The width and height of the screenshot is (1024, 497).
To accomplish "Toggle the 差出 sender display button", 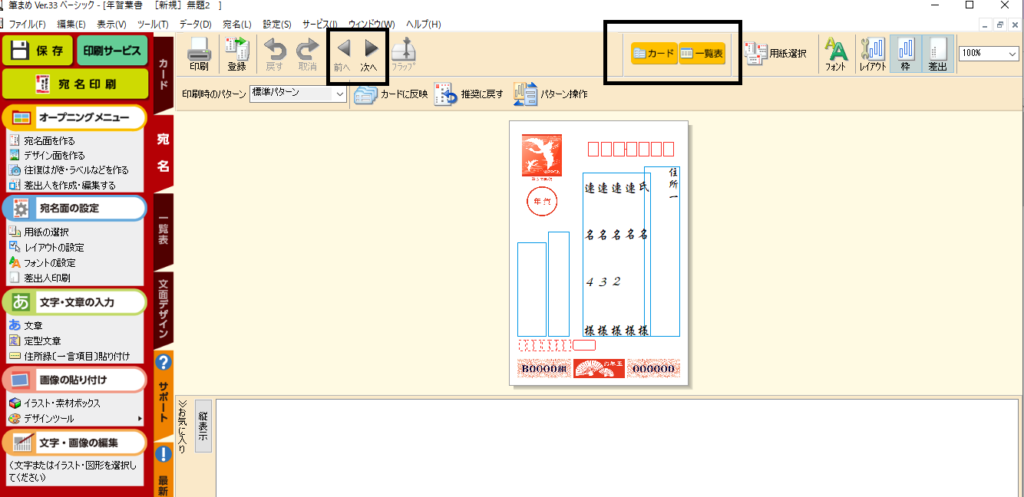I will point(937,53).
